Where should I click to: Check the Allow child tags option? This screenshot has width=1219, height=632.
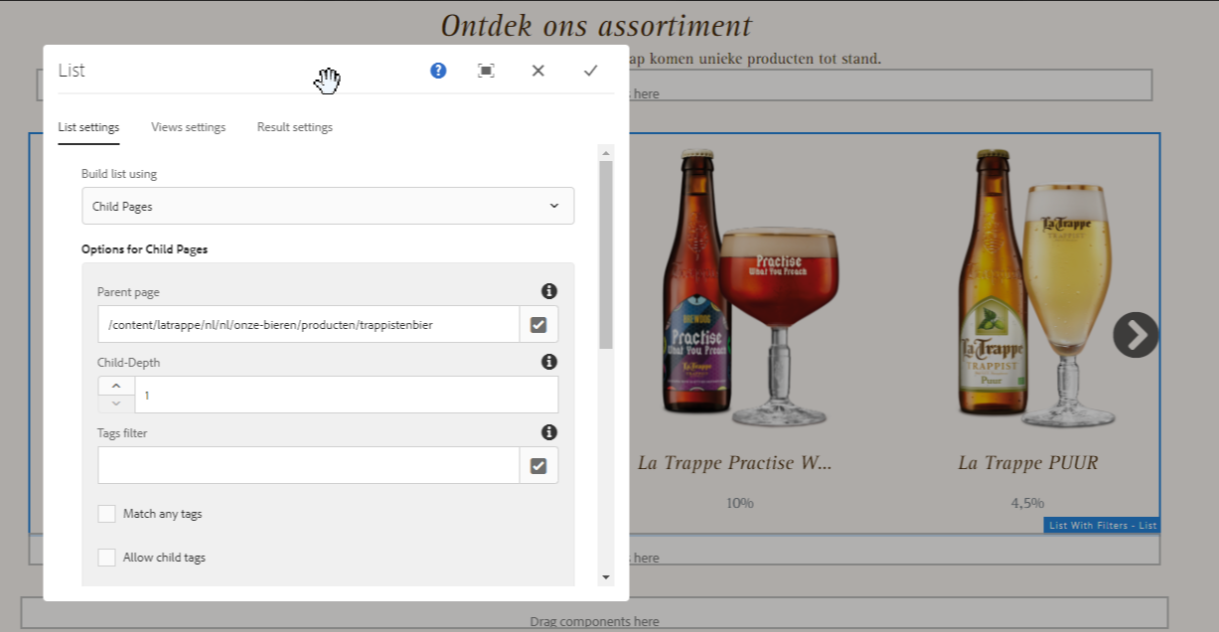pos(106,557)
